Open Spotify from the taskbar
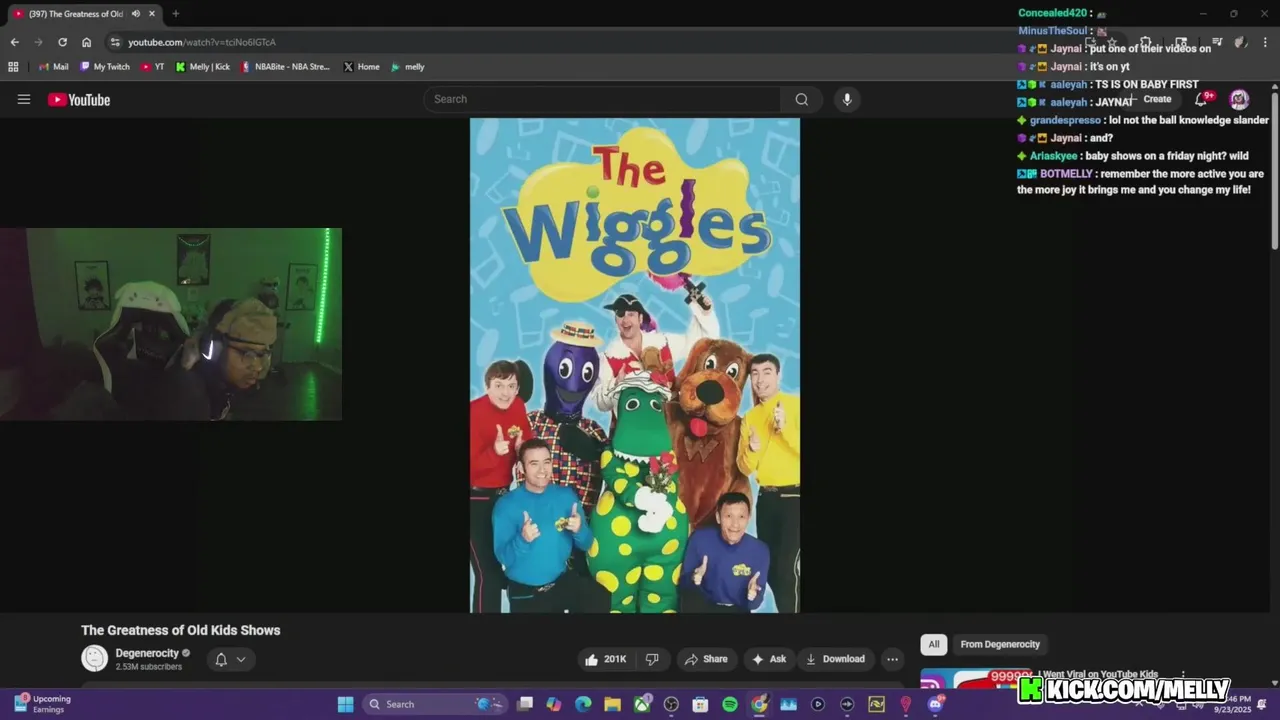This screenshot has height=720, width=1280. 730,704
